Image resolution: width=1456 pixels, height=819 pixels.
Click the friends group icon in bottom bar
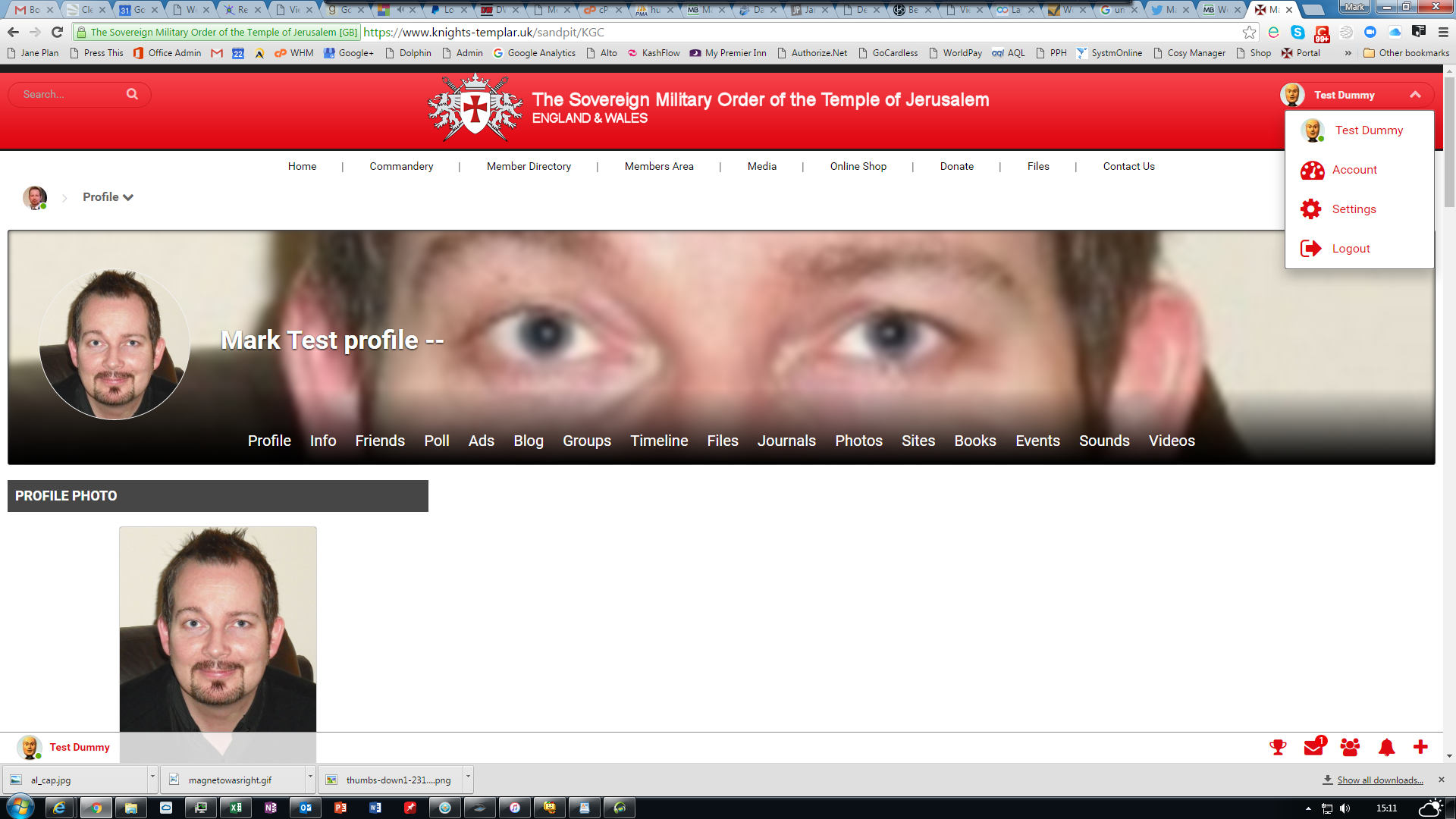tap(1350, 748)
